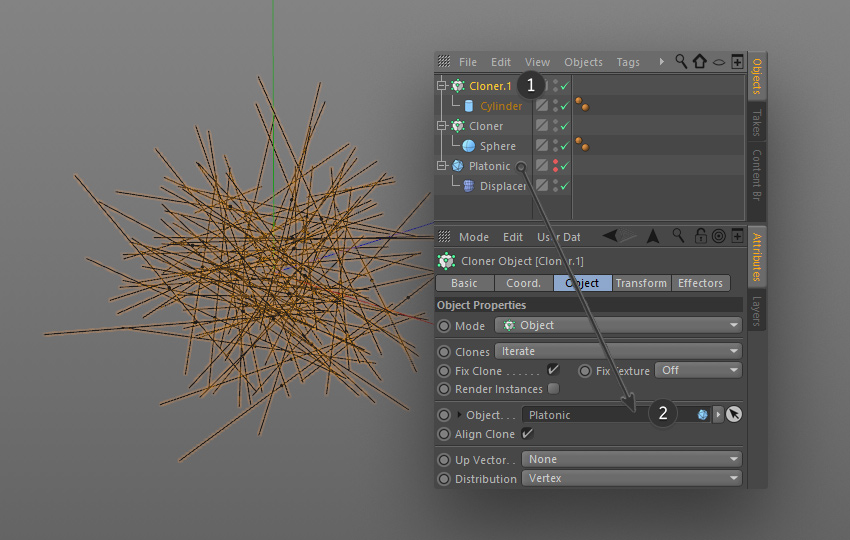Screen dimensions: 850x540
Task: Toggle the Fix Clone checkbox
Action: 553,370
